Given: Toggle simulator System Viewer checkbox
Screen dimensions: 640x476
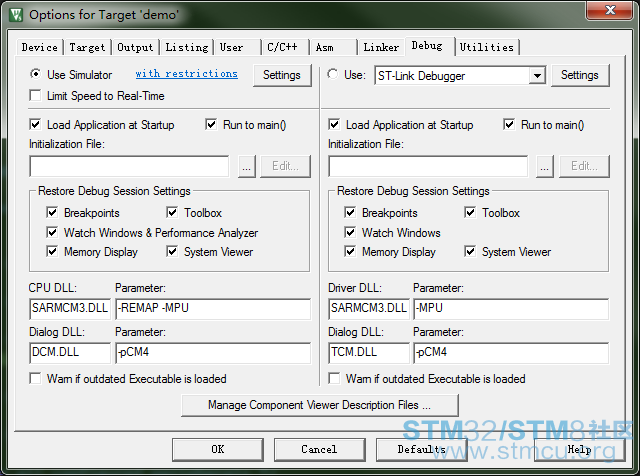Looking at the screenshot, I should coord(172,251).
